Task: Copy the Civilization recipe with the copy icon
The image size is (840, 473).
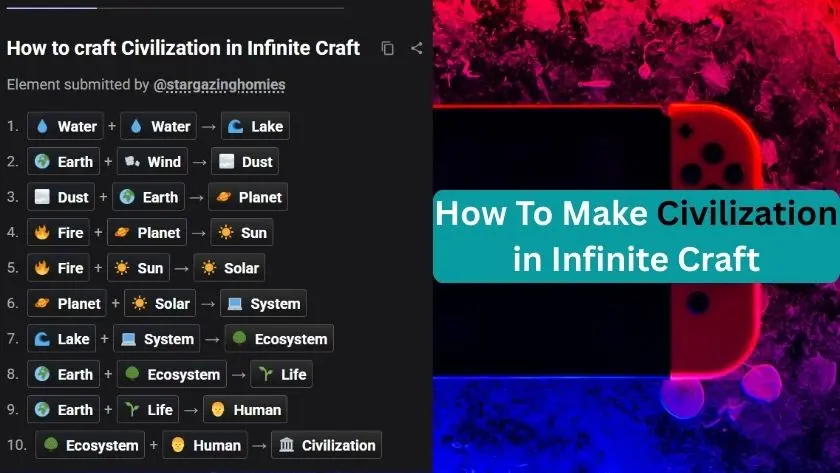Action: pos(387,48)
